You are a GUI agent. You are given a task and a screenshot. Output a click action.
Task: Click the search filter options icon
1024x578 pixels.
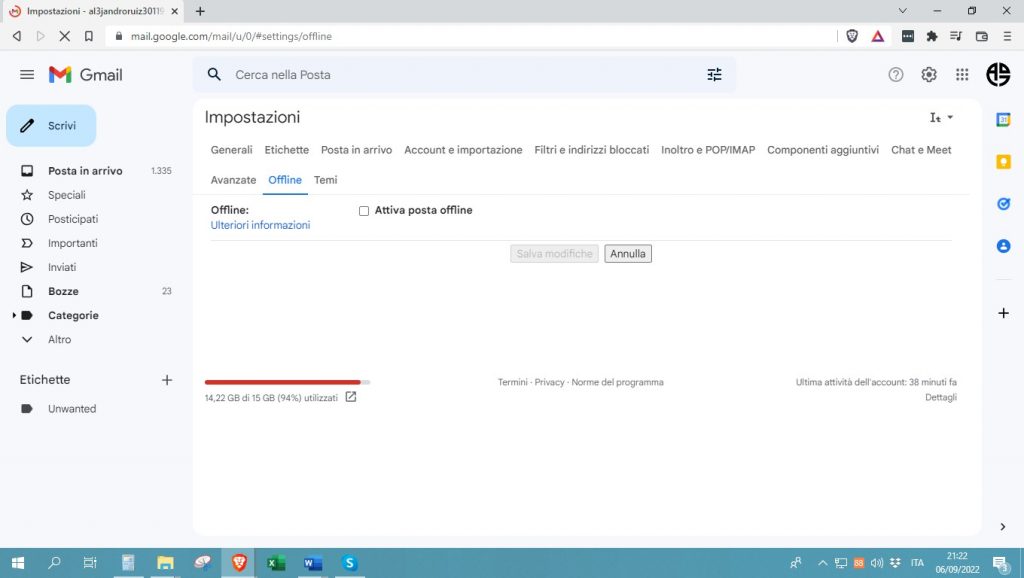(714, 75)
